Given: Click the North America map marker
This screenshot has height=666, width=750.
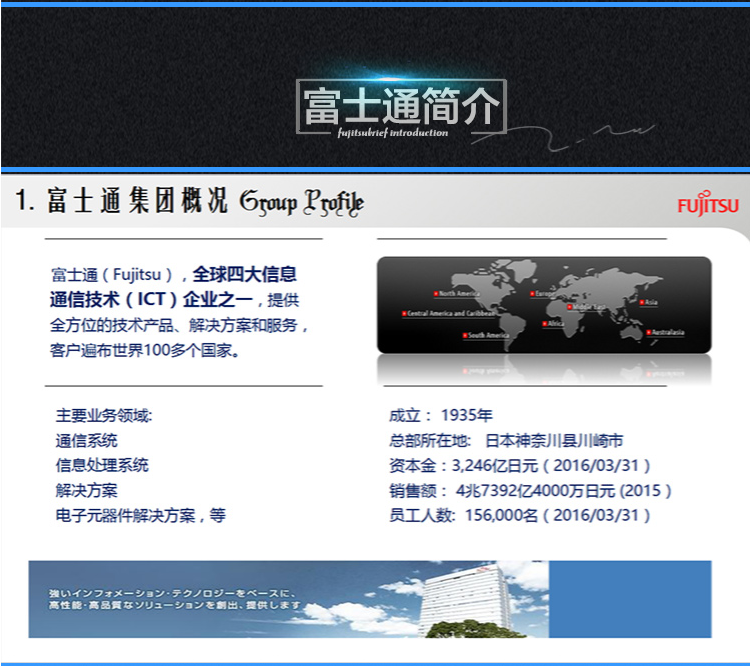Looking at the screenshot, I should [x=456, y=293].
